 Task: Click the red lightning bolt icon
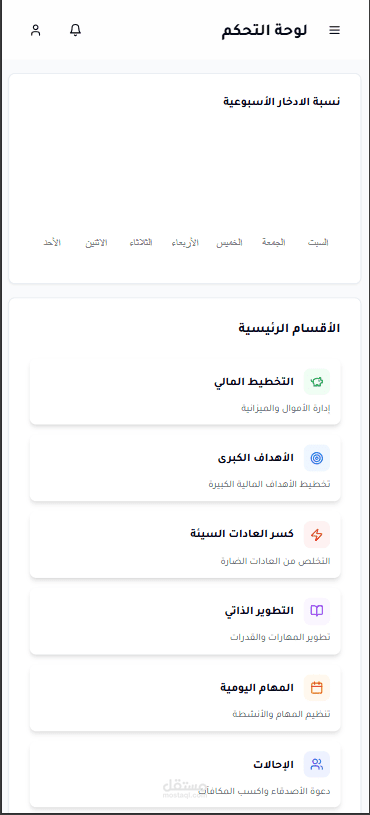tap(317, 534)
